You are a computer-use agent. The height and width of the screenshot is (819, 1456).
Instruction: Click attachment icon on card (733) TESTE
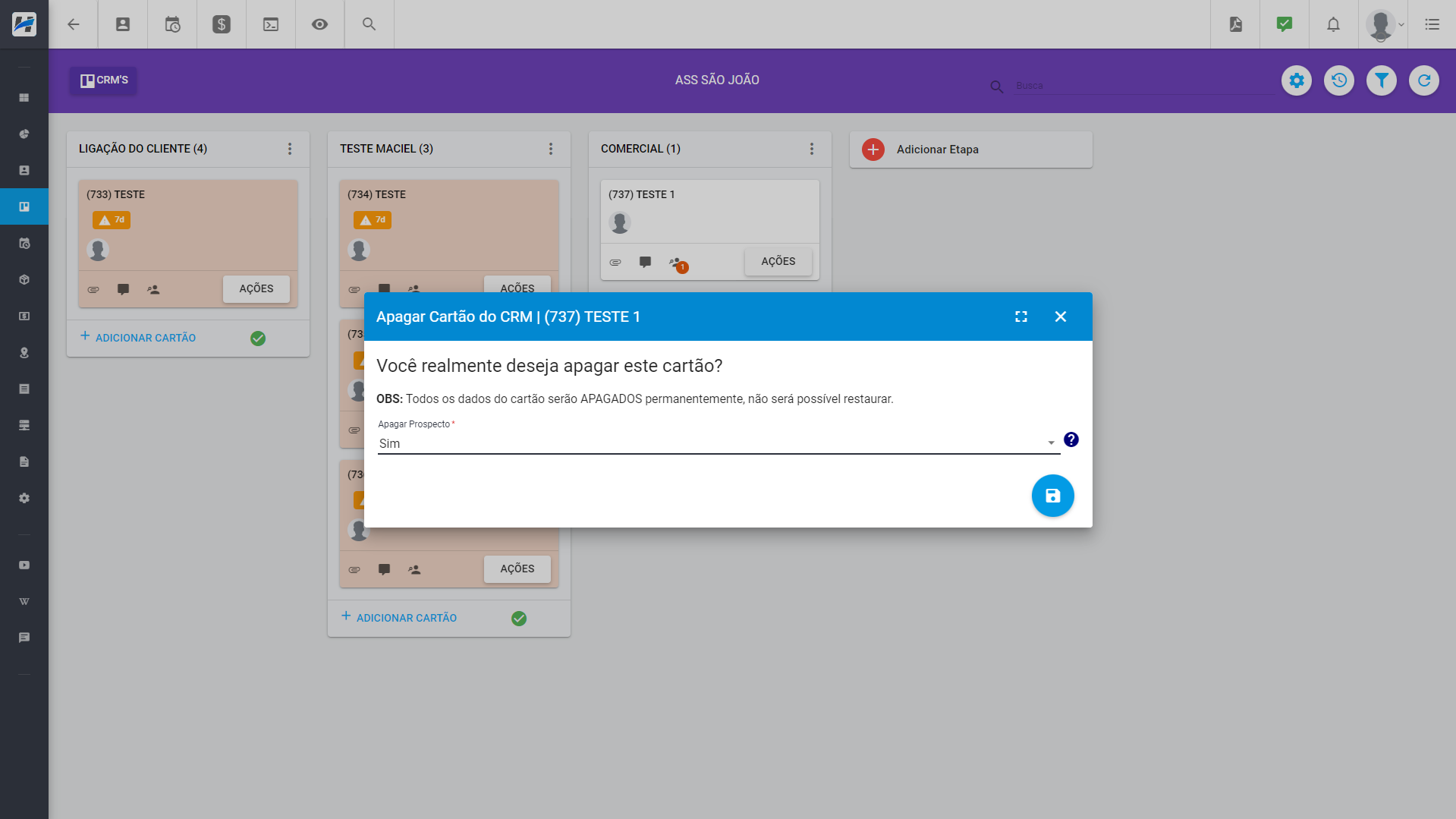pyautogui.click(x=93, y=290)
